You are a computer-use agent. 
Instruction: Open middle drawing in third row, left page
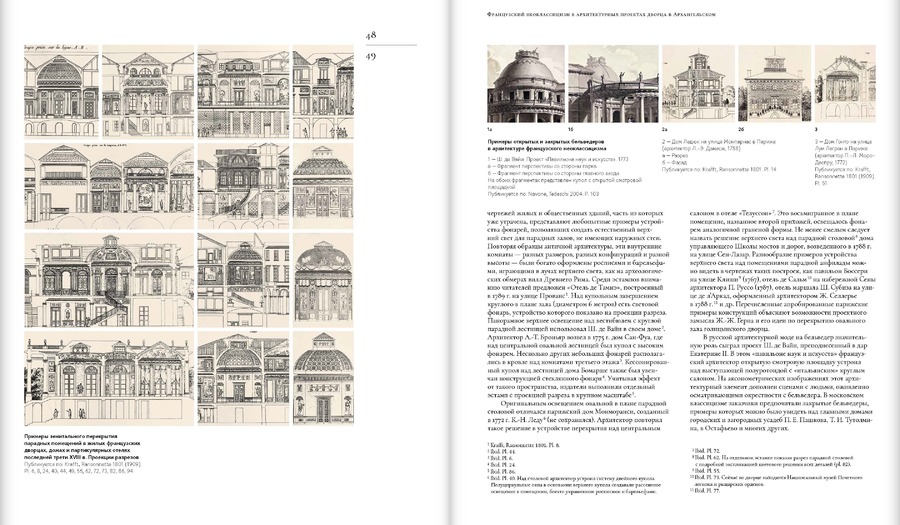coord(243,280)
